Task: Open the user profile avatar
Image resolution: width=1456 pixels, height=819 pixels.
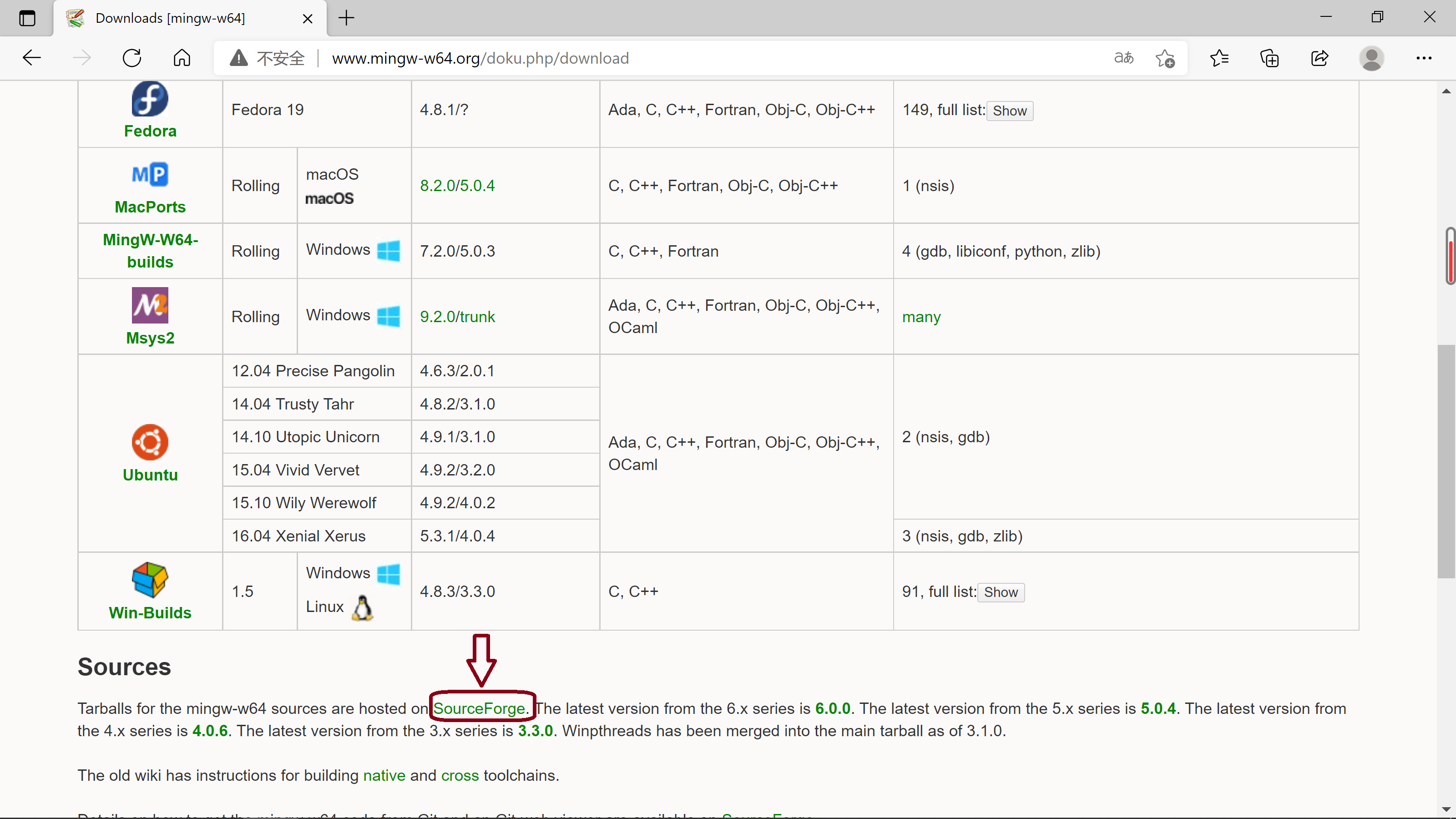Action: coord(1371,58)
